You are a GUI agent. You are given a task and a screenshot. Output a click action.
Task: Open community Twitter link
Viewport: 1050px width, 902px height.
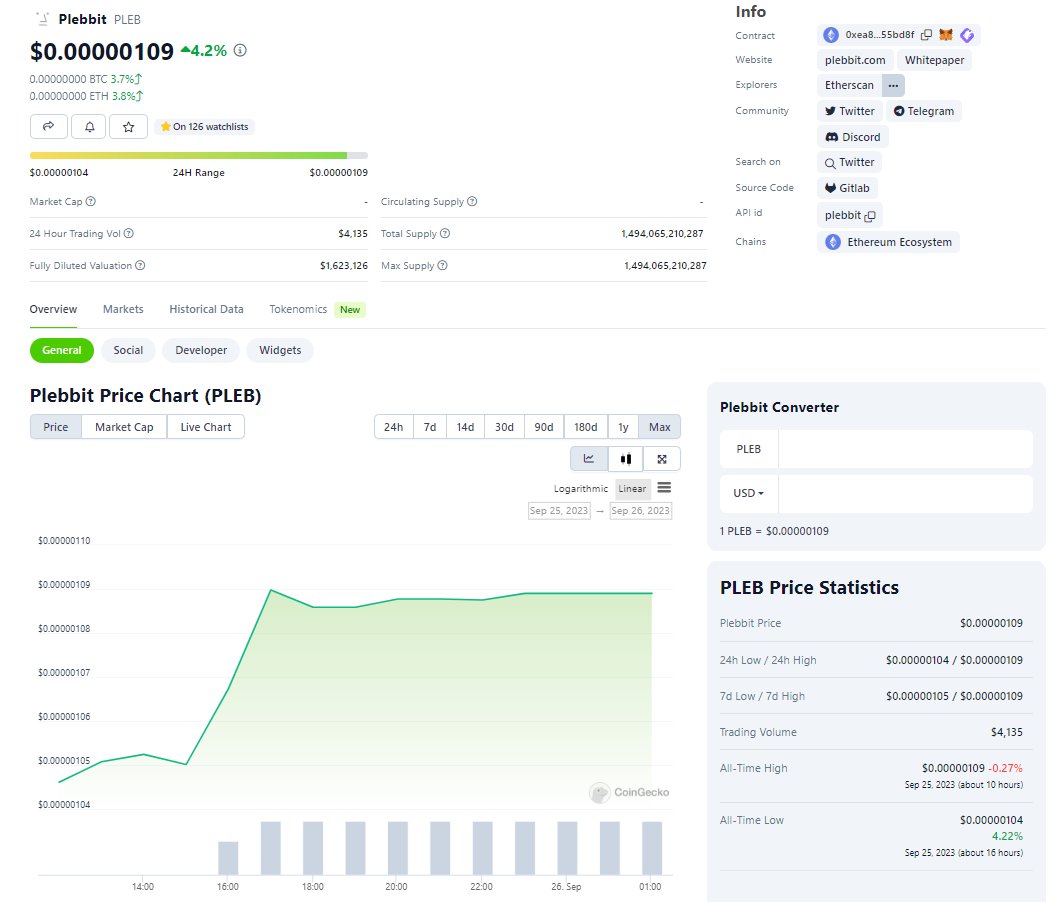[850, 111]
